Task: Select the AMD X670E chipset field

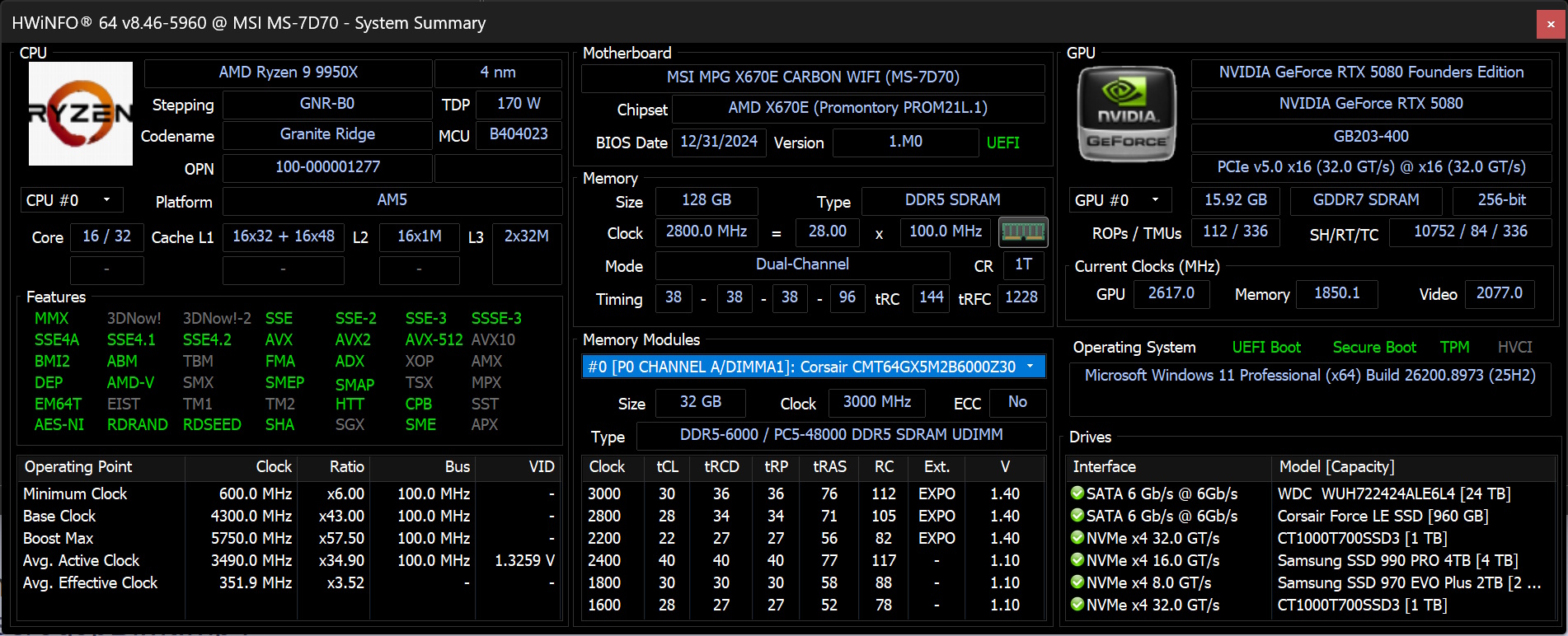Action: pos(858,108)
